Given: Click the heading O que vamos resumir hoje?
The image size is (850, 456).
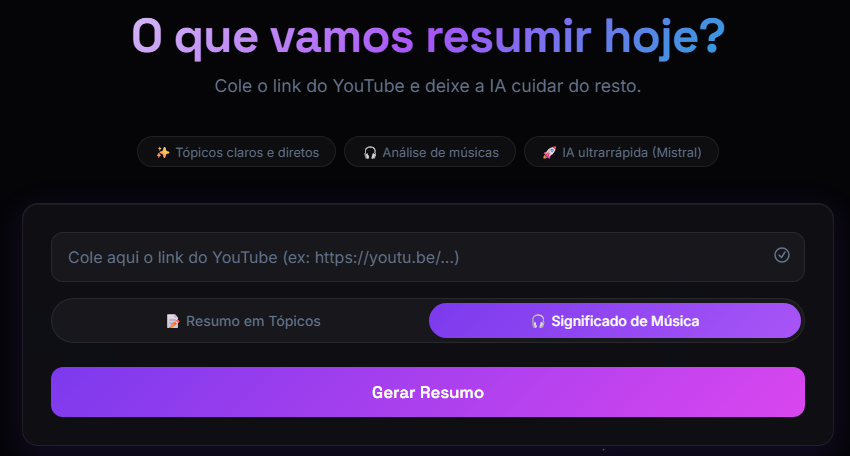Looking at the screenshot, I should [x=428, y=37].
